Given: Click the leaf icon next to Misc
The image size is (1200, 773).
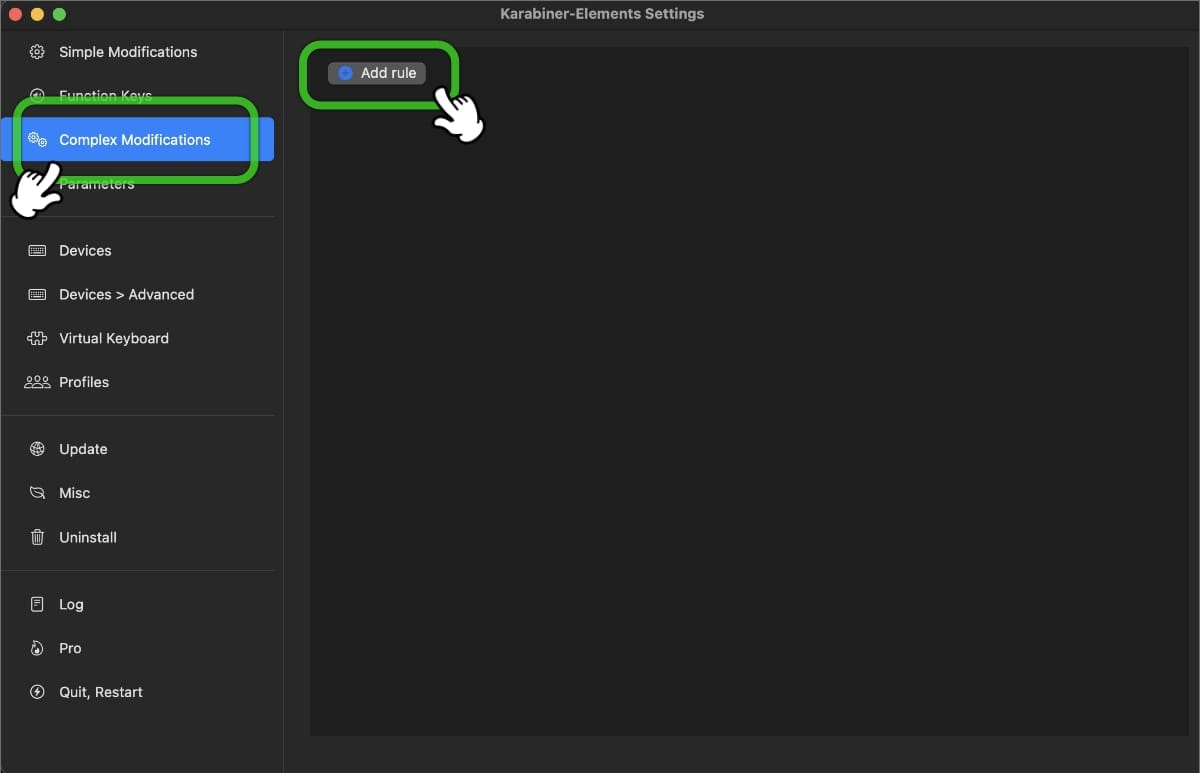Looking at the screenshot, I should click(x=37, y=493).
